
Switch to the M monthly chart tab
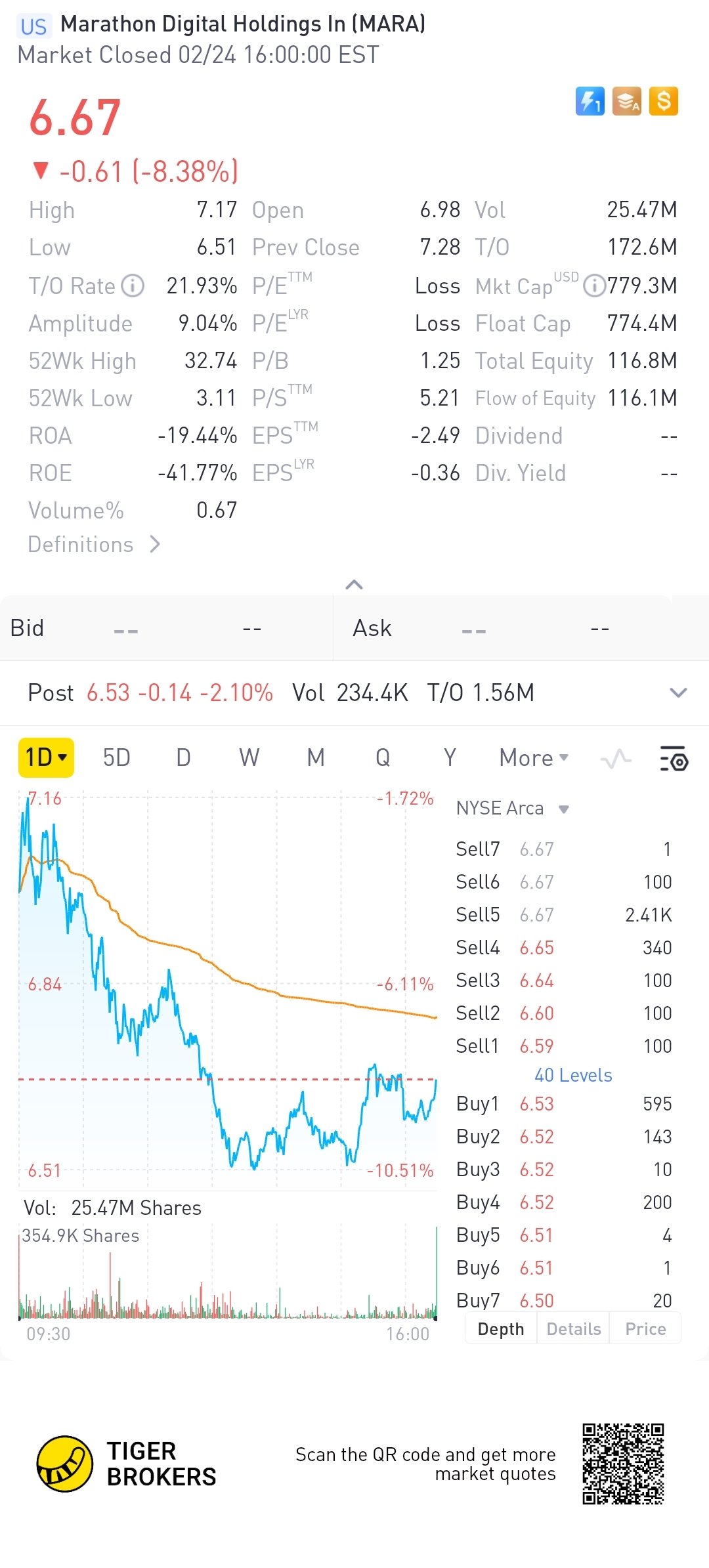pyautogui.click(x=316, y=758)
